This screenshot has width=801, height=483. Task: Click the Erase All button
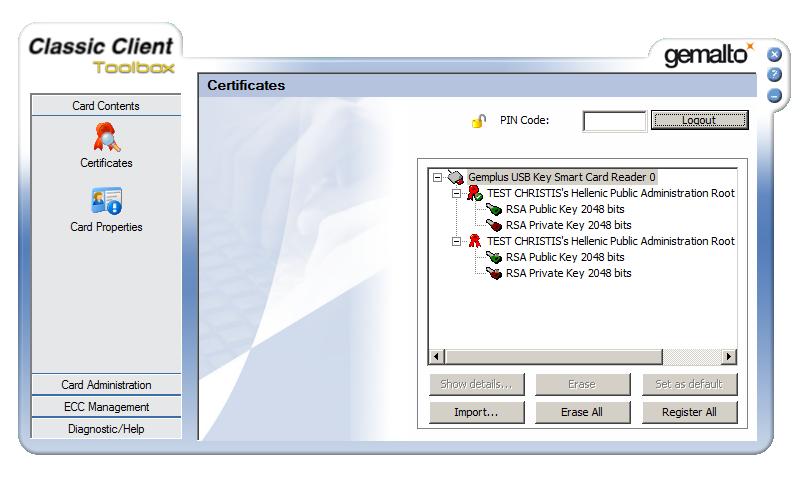pyautogui.click(x=582, y=412)
